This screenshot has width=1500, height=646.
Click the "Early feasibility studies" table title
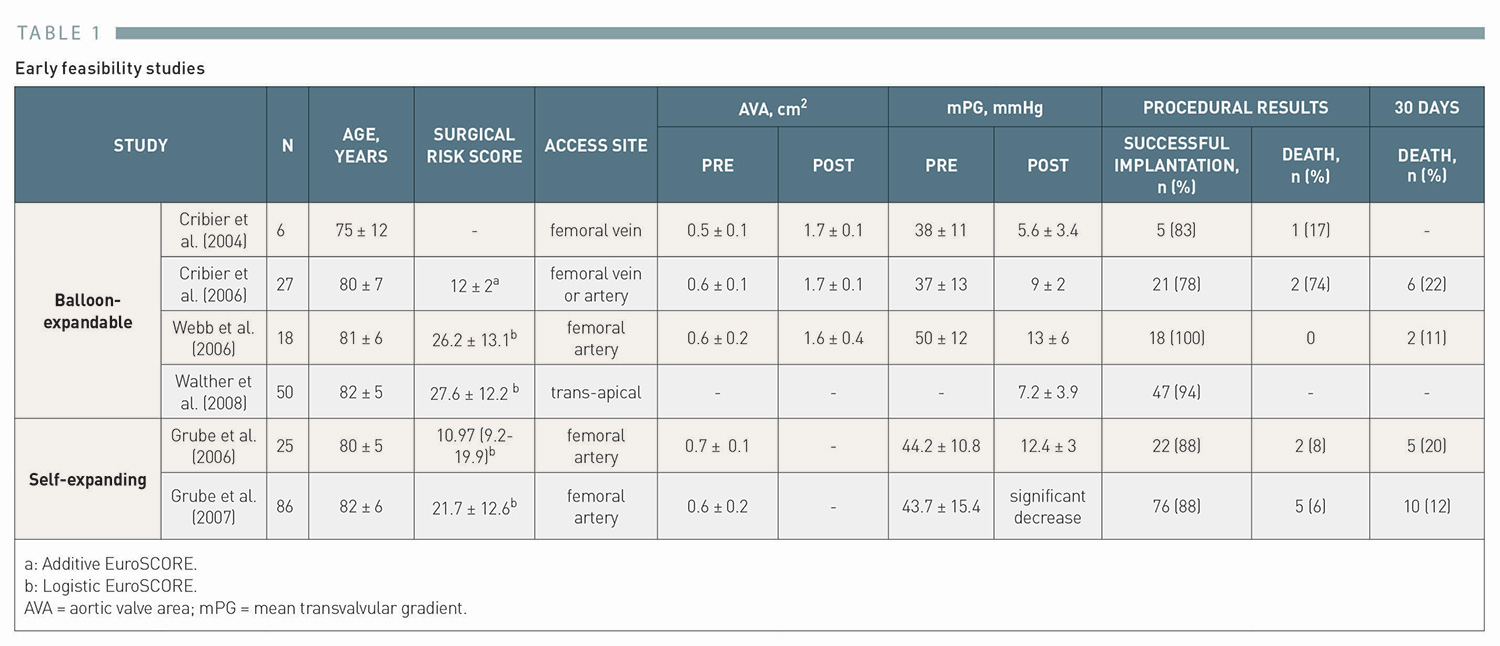[x=110, y=68]
